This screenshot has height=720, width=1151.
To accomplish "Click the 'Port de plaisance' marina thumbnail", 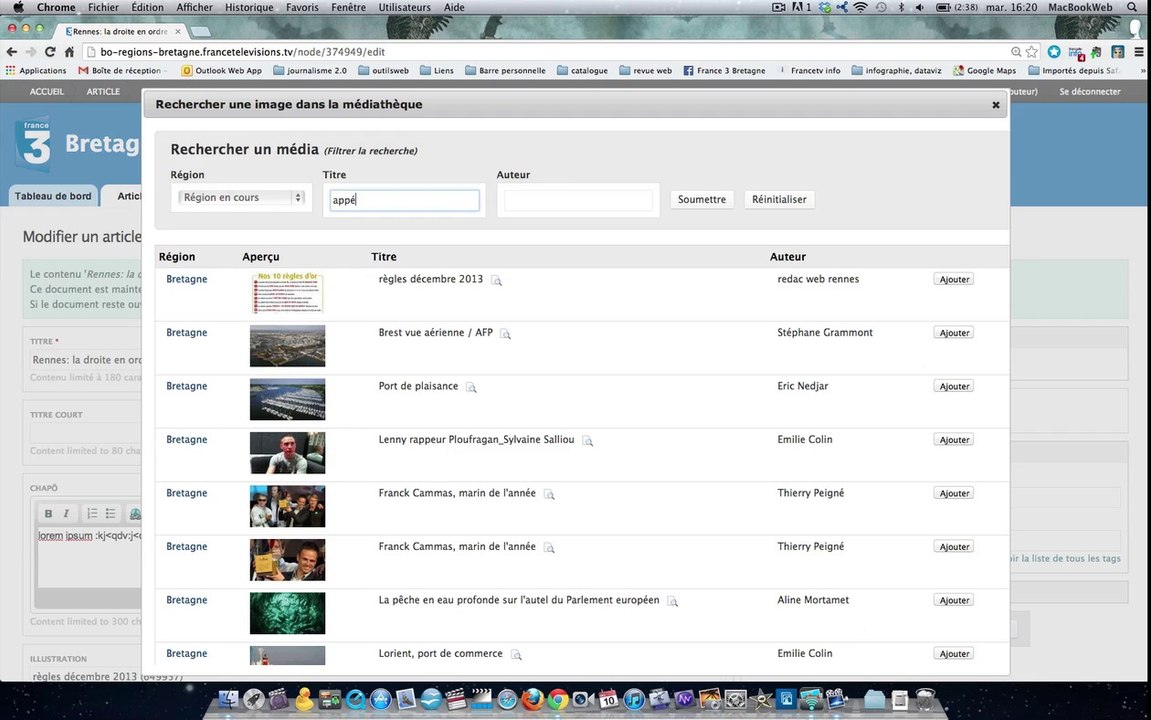I will pos(287,399).
